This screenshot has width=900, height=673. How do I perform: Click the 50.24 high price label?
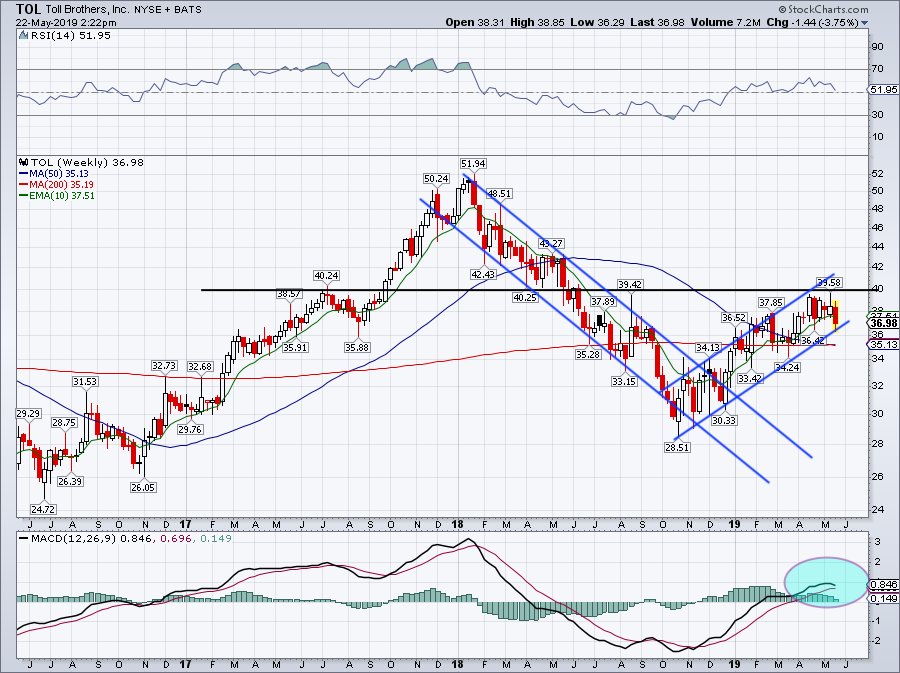(x=436, y=178)
